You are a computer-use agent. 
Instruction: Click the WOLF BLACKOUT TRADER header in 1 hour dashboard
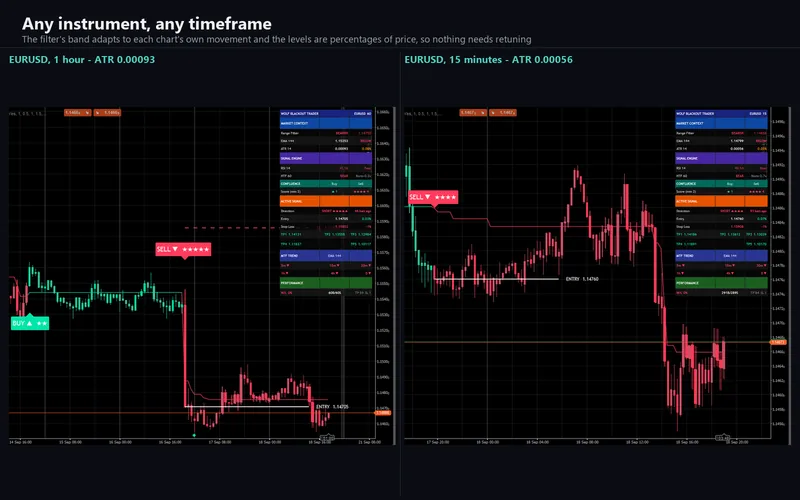(x=326, y=113)
